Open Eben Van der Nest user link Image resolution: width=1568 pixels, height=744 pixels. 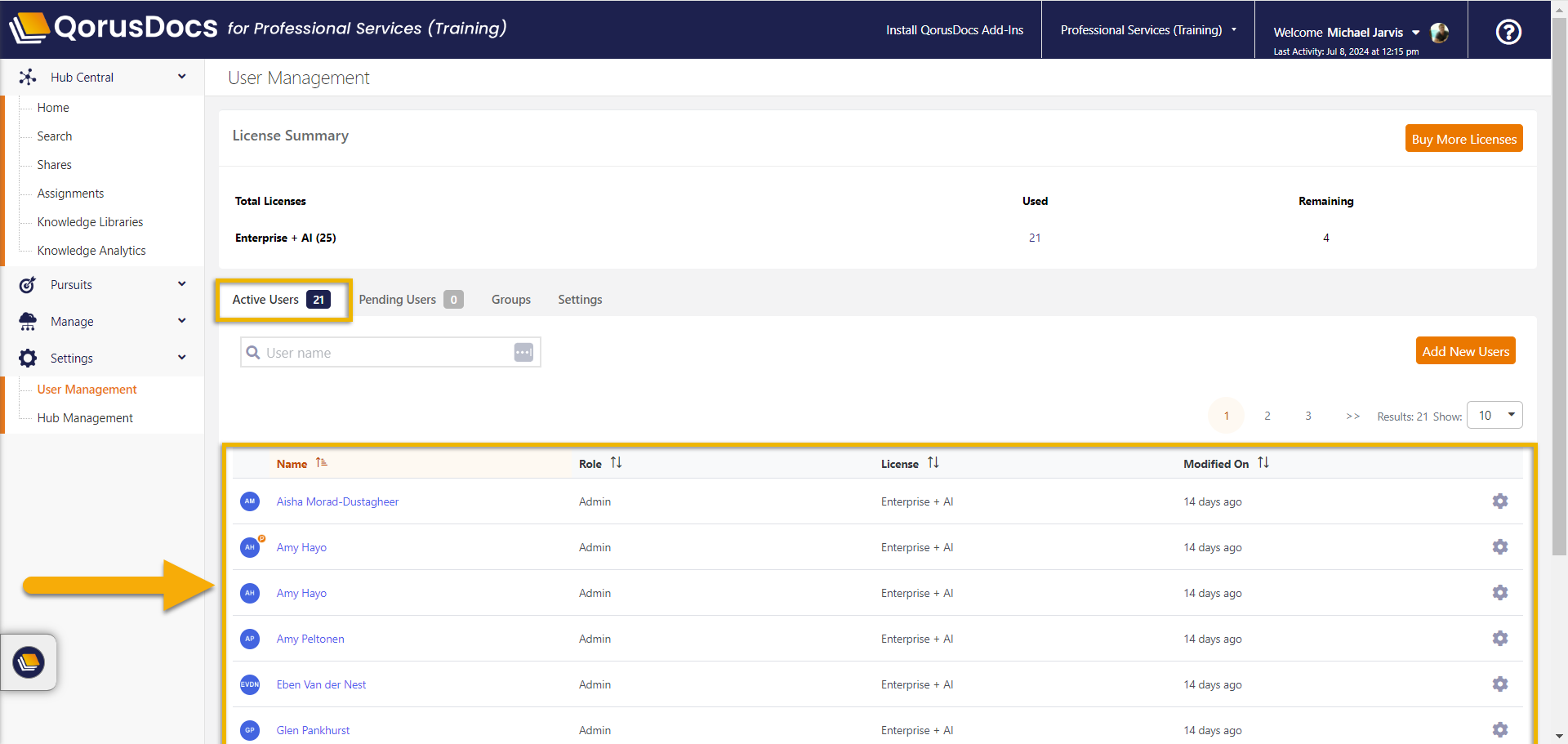[321, 684]
